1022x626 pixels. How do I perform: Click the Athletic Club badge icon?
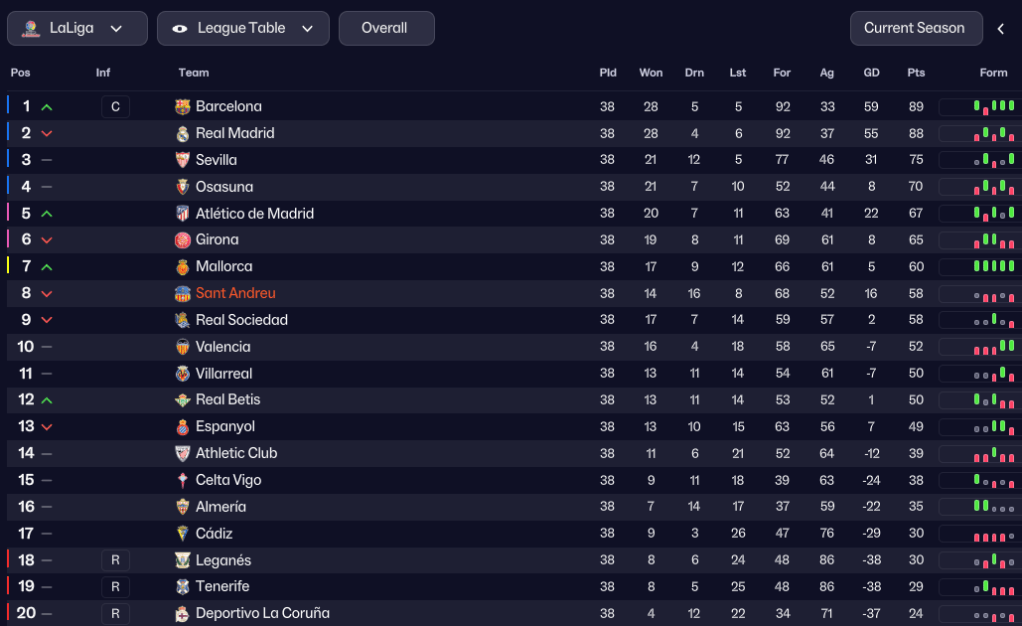[182, 454]
